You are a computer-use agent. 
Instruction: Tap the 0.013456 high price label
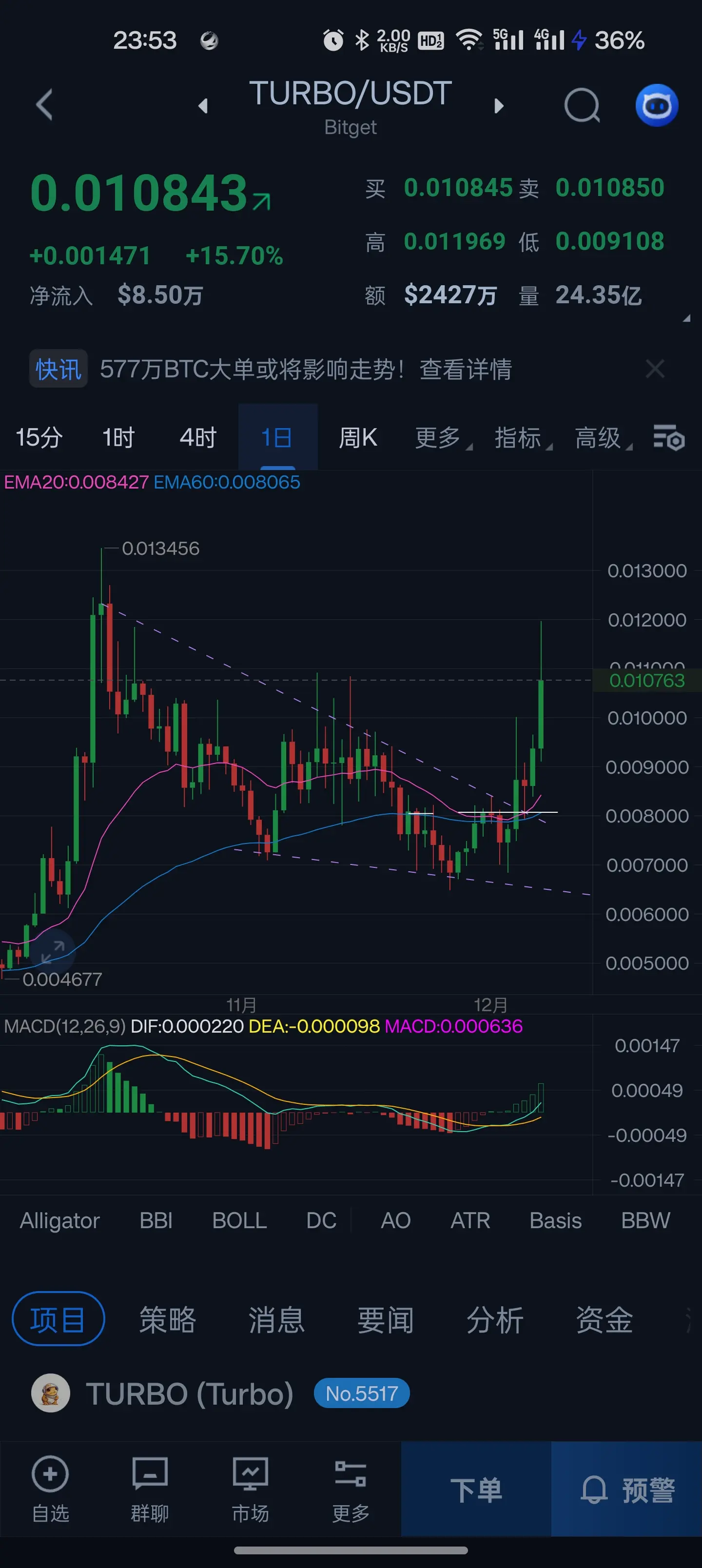[x=161, y=549]
